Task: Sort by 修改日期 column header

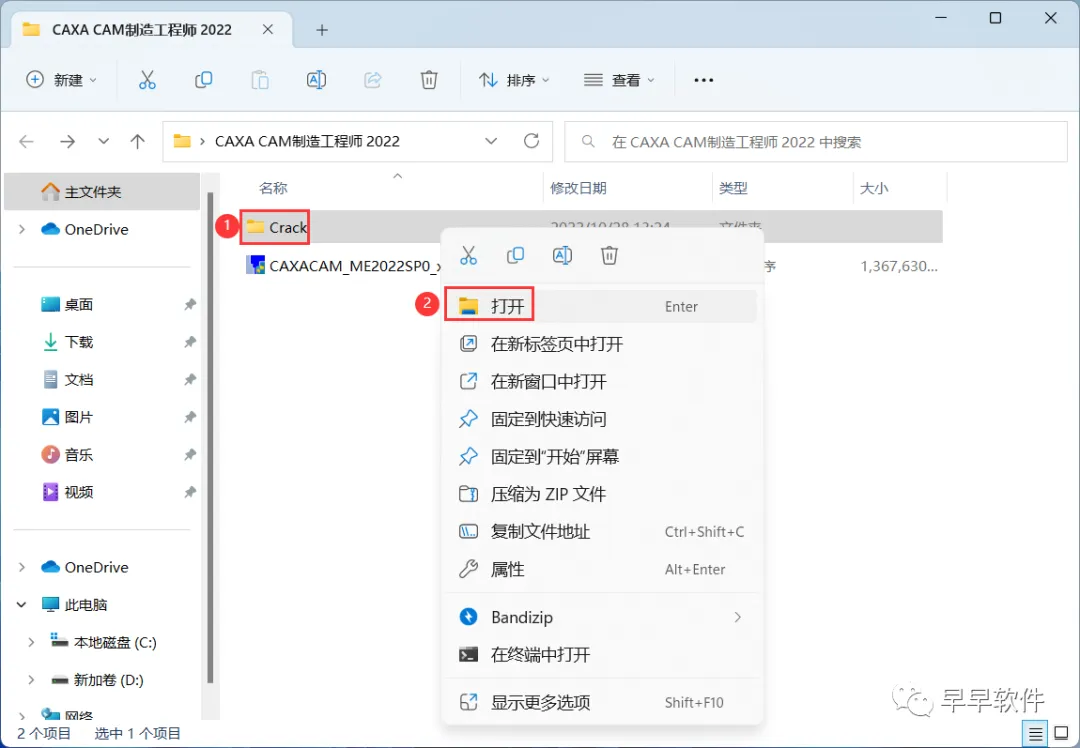Action: tap(578, 188)
